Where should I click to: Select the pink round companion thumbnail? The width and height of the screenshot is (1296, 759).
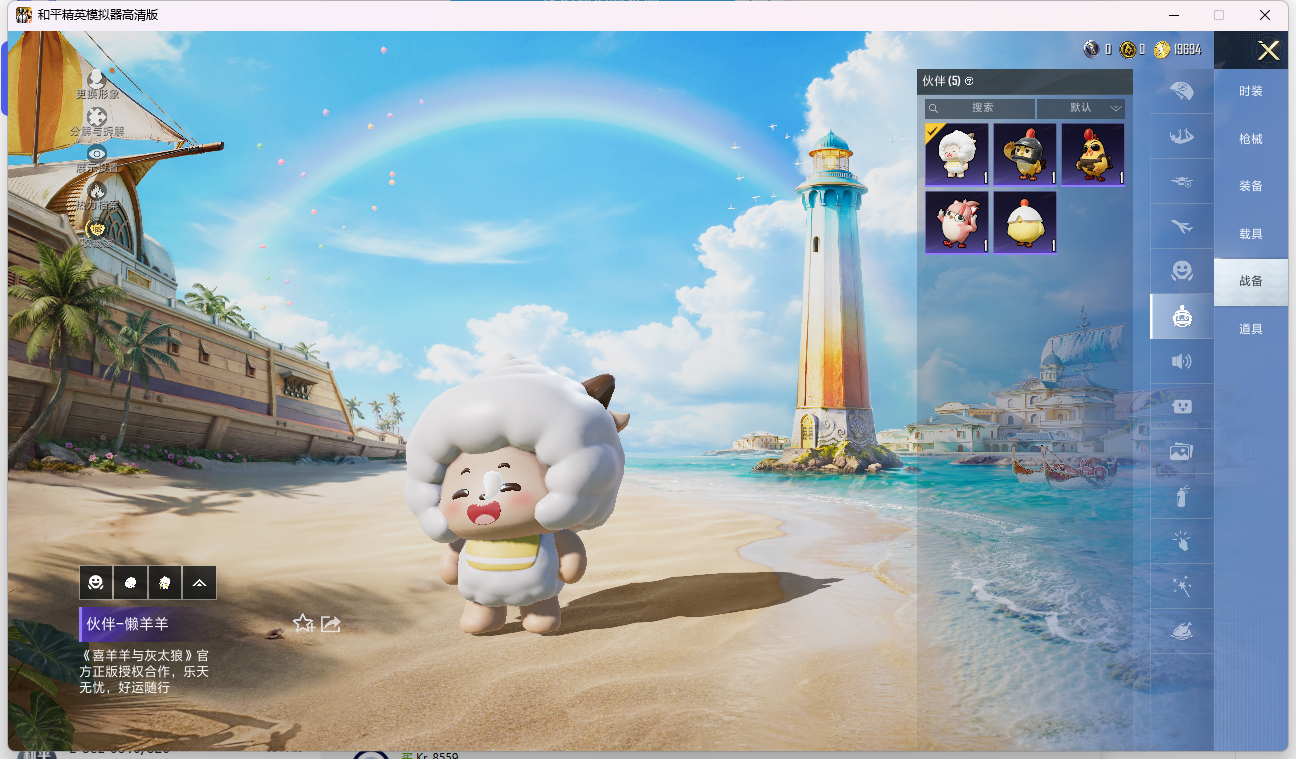click(x=957, y=222)
